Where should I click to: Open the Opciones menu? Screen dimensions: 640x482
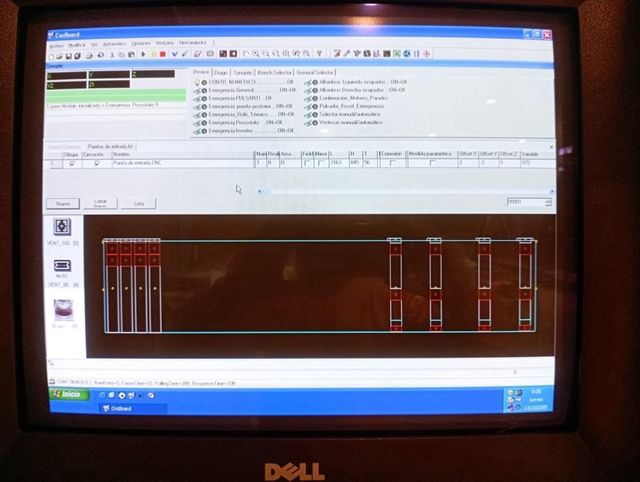pos(141,43)
